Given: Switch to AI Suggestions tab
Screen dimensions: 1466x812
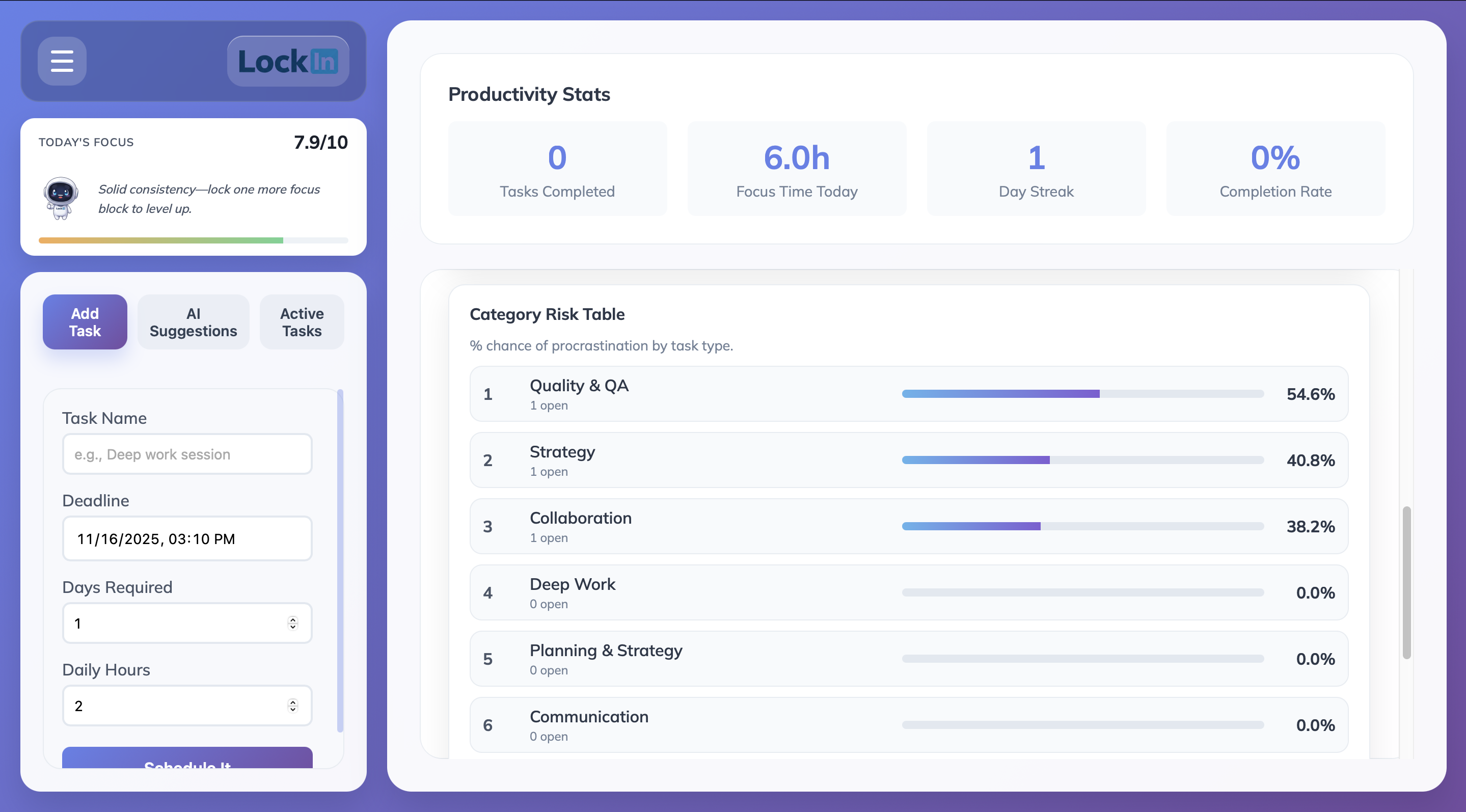Looking at the screenshot, I should click(193, 322).
